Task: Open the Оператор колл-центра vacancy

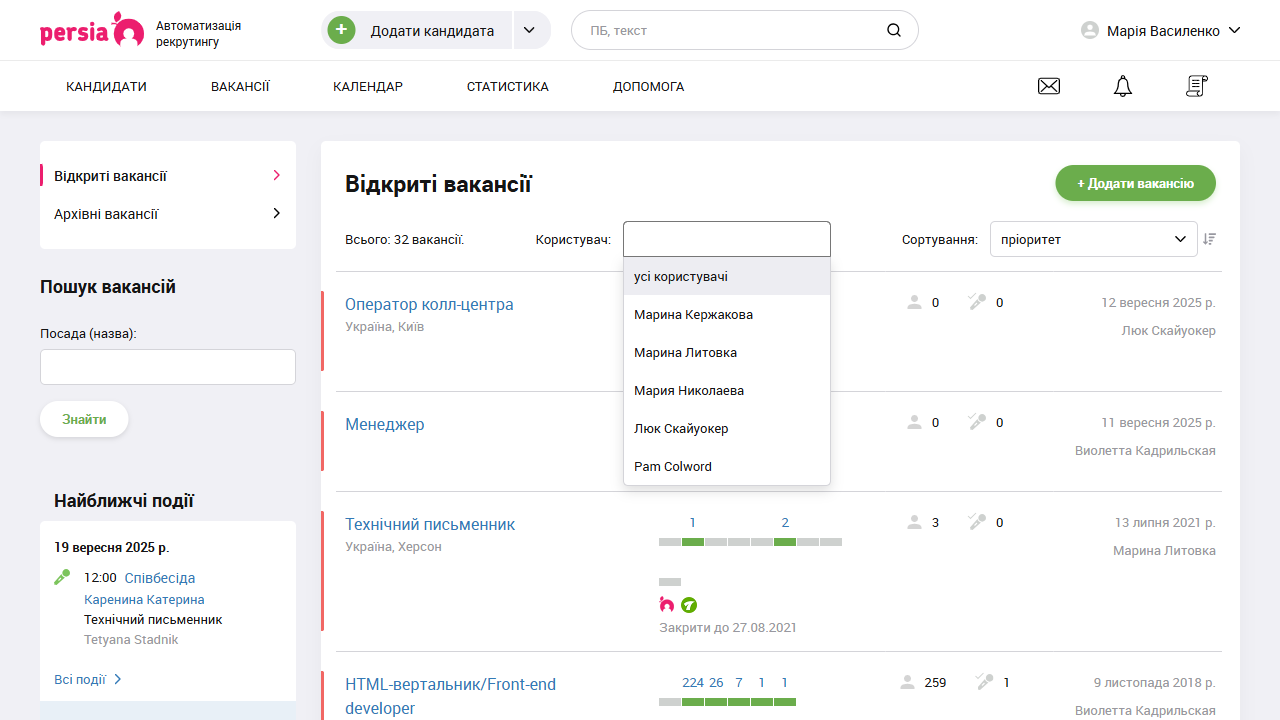Action: tap(429, 304)
